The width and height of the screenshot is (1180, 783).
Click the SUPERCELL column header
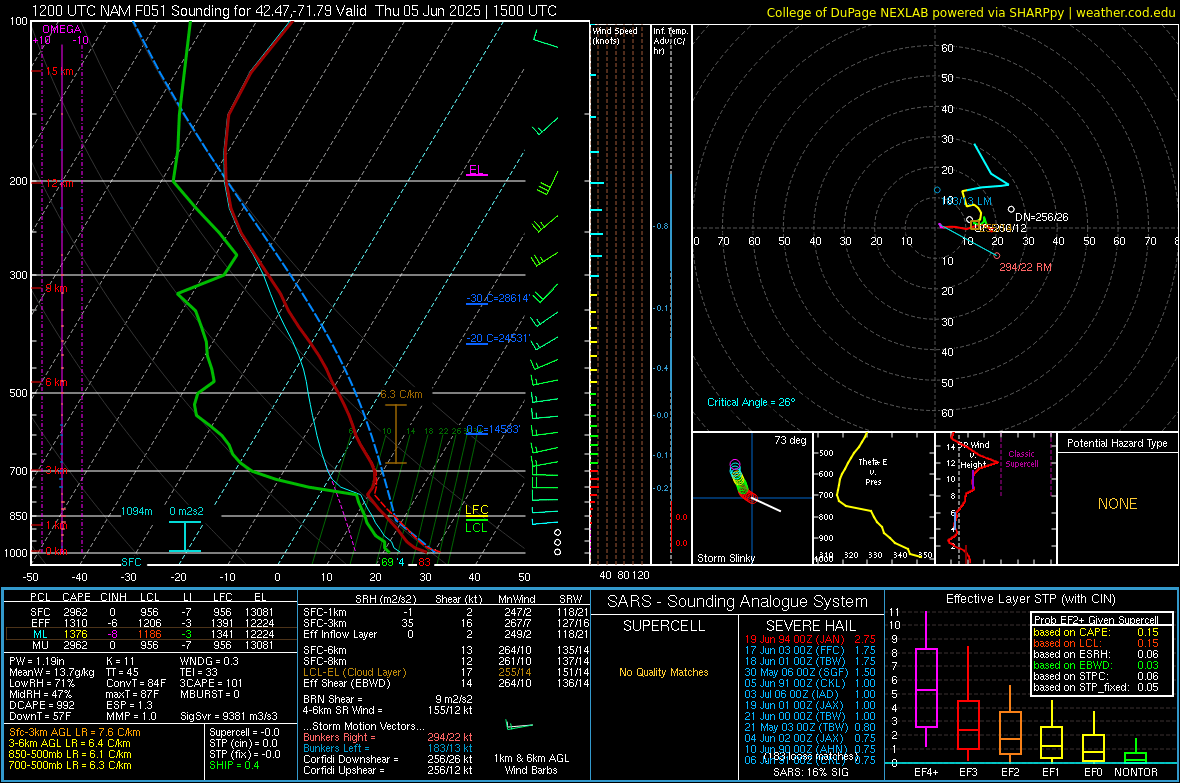coord(664,626)
